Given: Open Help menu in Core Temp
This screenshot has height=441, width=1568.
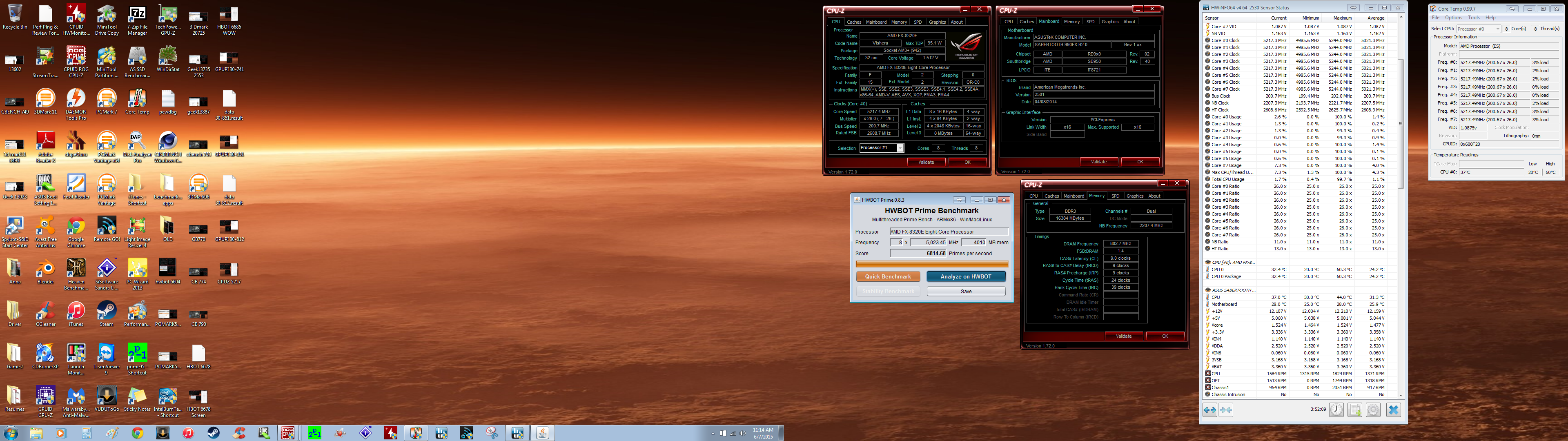Looking at the screenshot, I should pos(1490,18).
